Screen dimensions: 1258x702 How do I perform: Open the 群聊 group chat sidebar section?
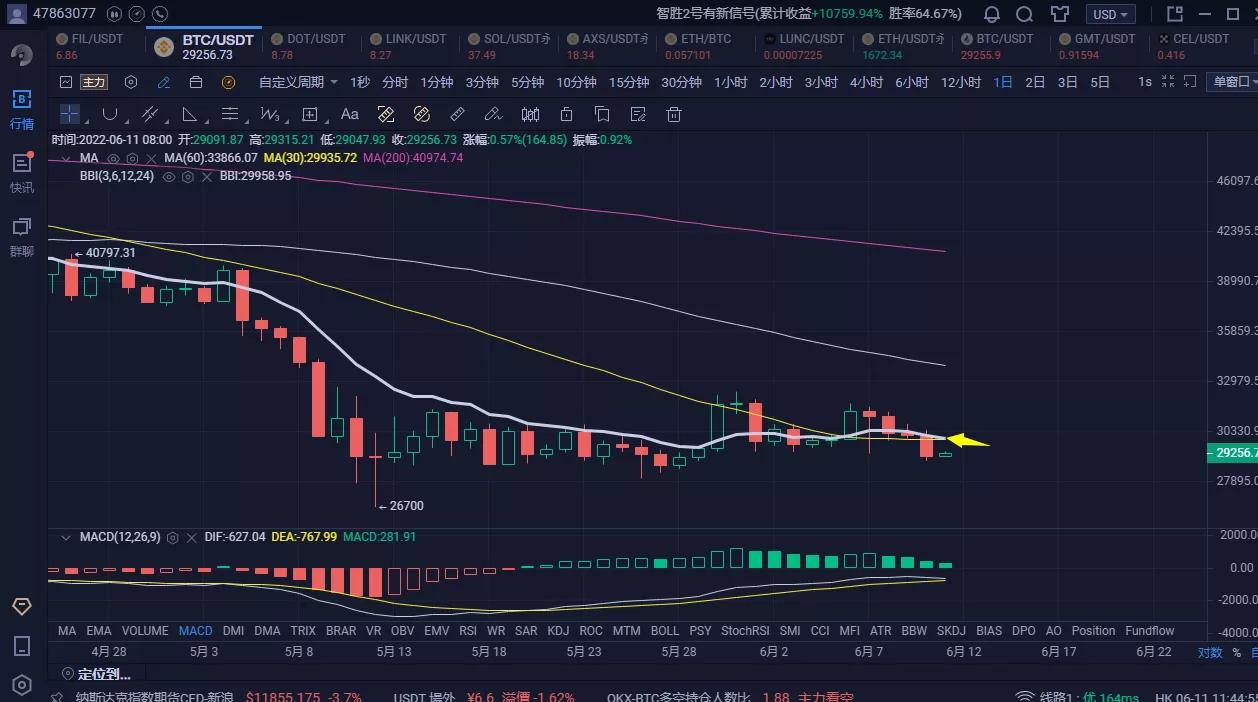(22, 237)
